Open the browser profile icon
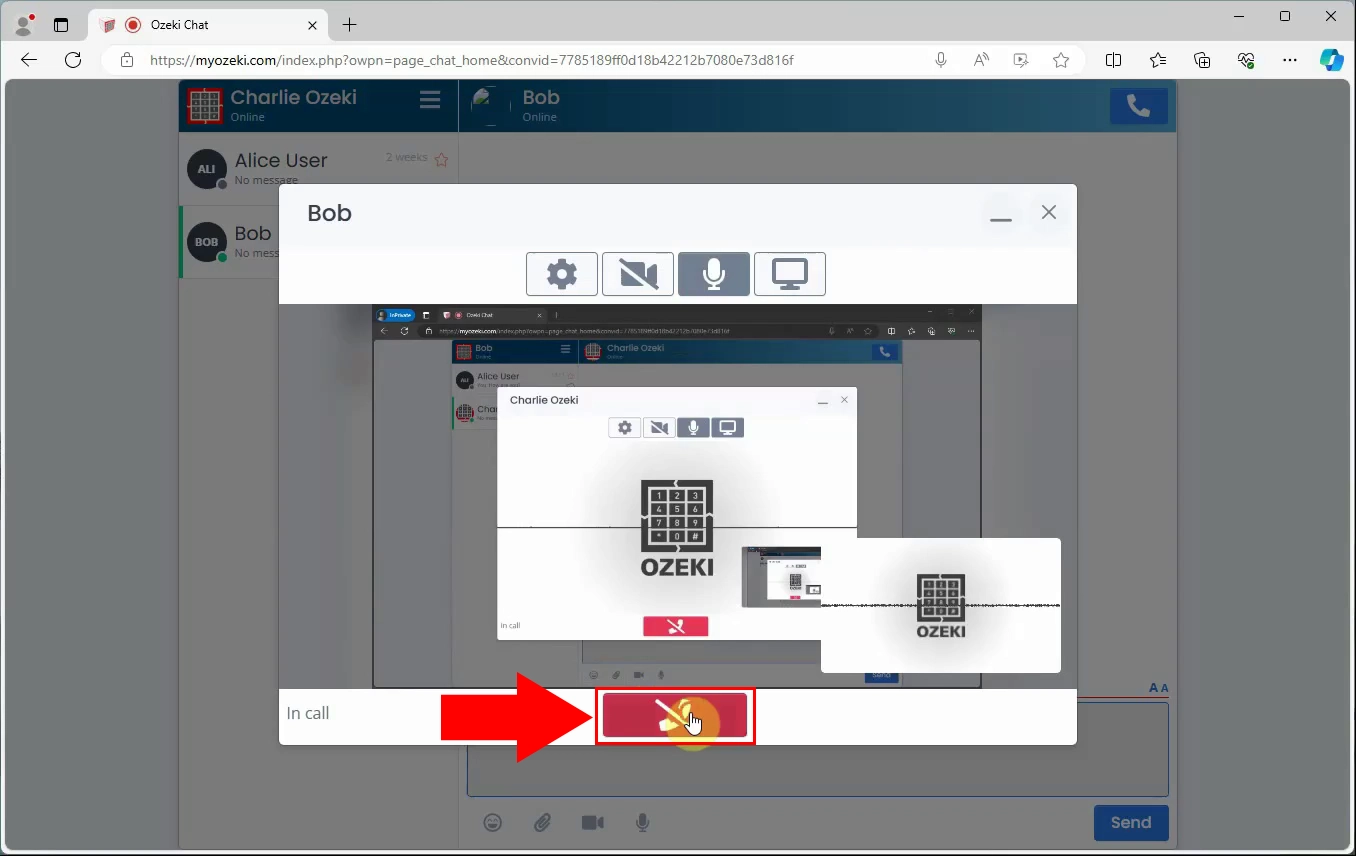Viewport: 1356px width, 856px height. coord(25,24)
